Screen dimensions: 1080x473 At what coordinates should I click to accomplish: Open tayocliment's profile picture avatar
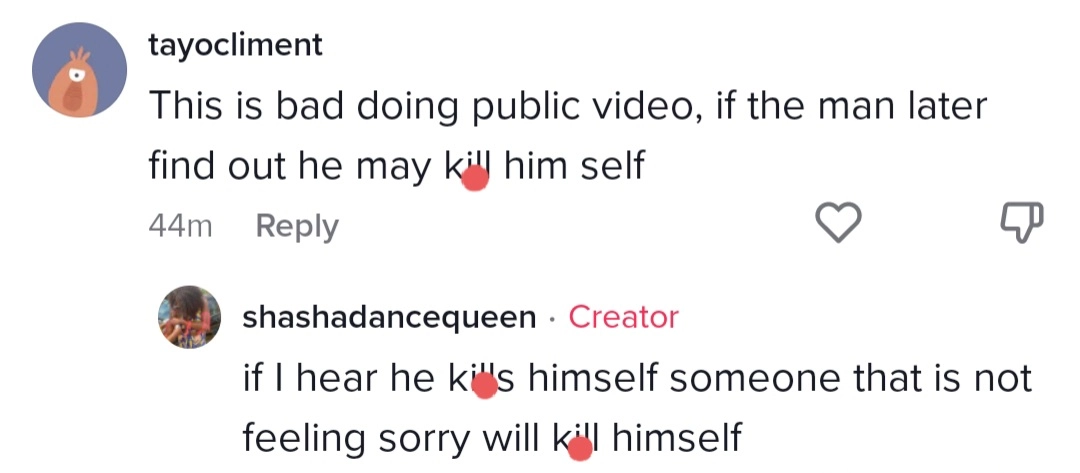[79, 70]
